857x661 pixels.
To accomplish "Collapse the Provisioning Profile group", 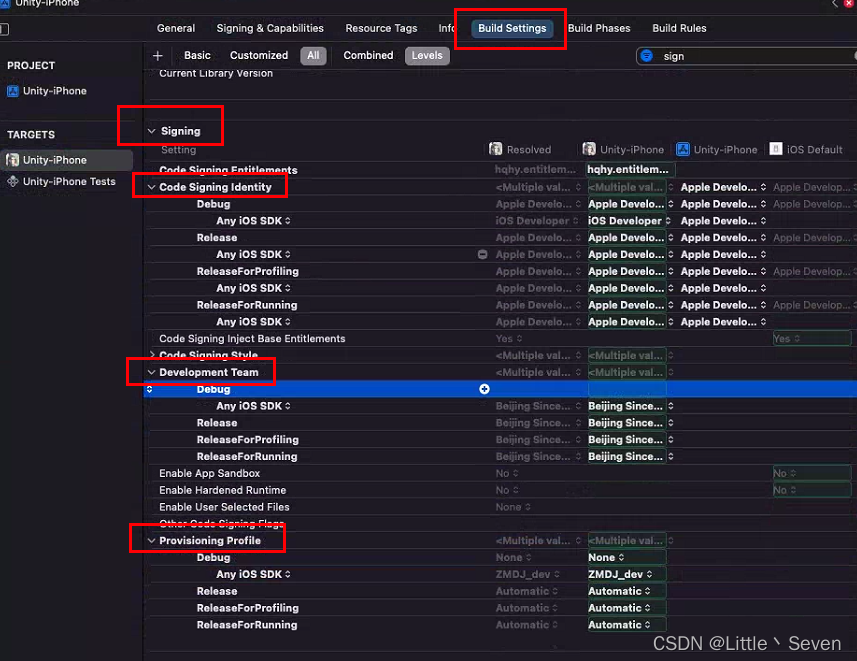I will point(151,541).
